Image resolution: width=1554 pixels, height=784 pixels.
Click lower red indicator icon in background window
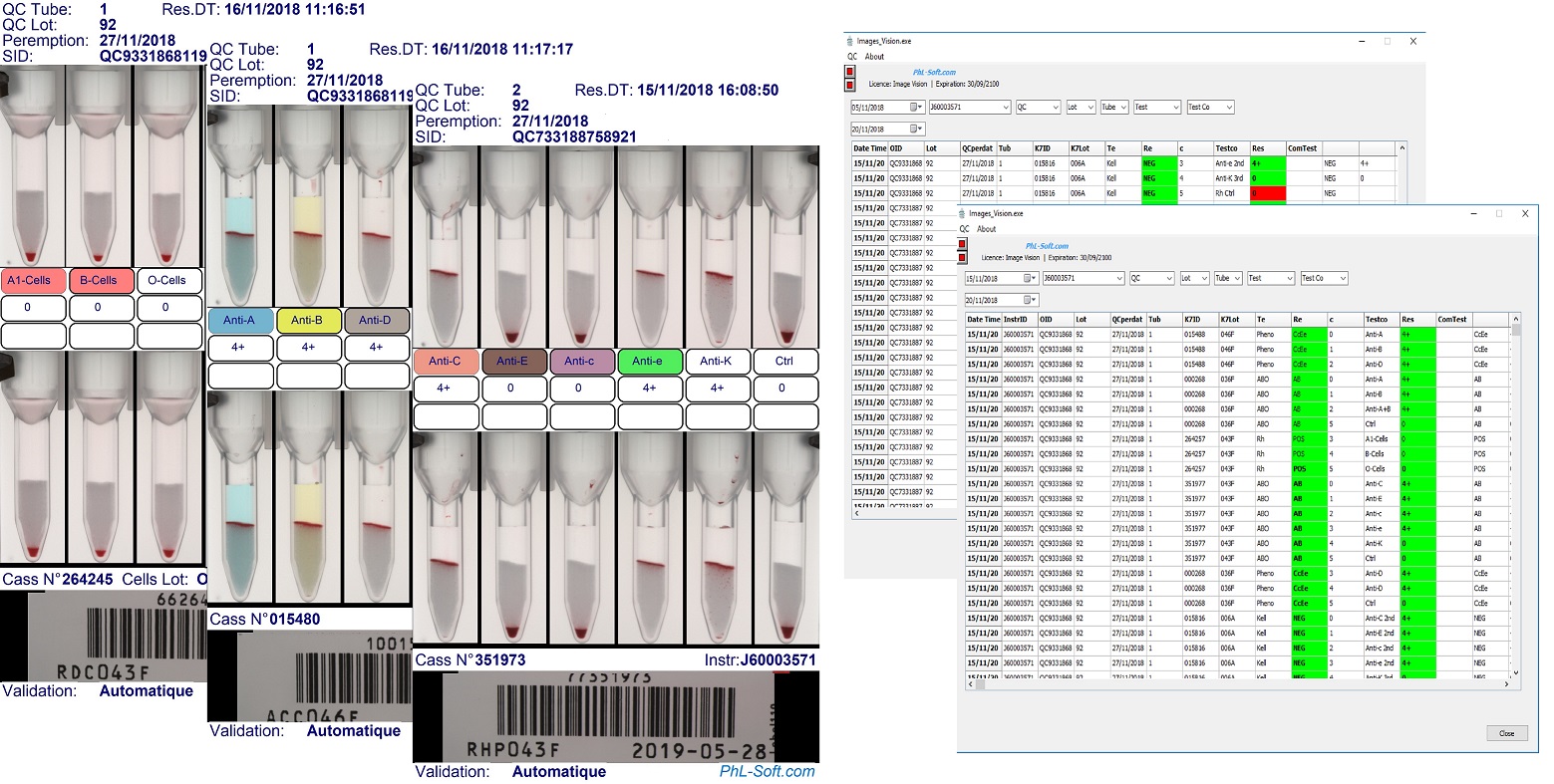pyautogui.click(x=848, y=84)
